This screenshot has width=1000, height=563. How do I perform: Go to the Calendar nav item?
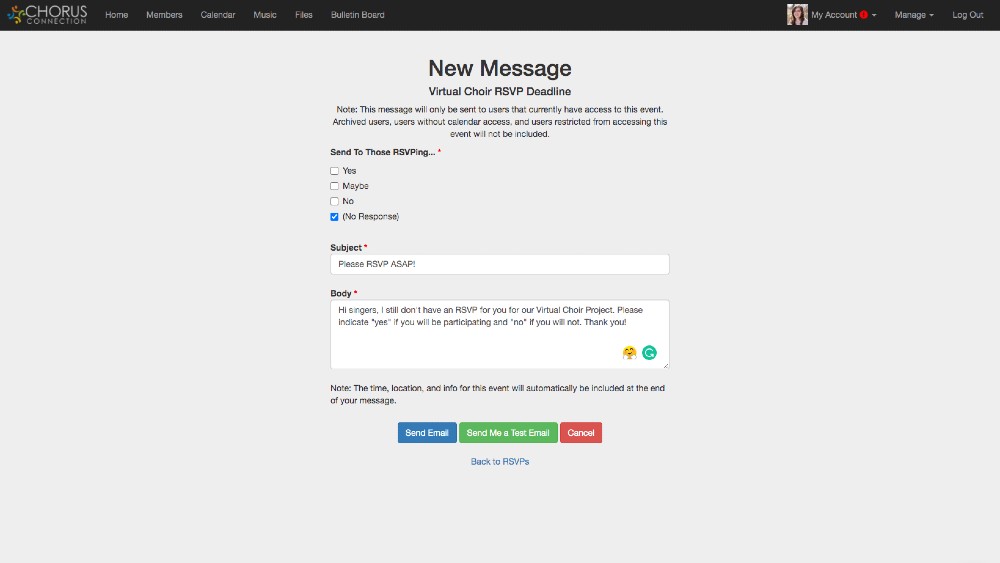click(x=218, y=15)
